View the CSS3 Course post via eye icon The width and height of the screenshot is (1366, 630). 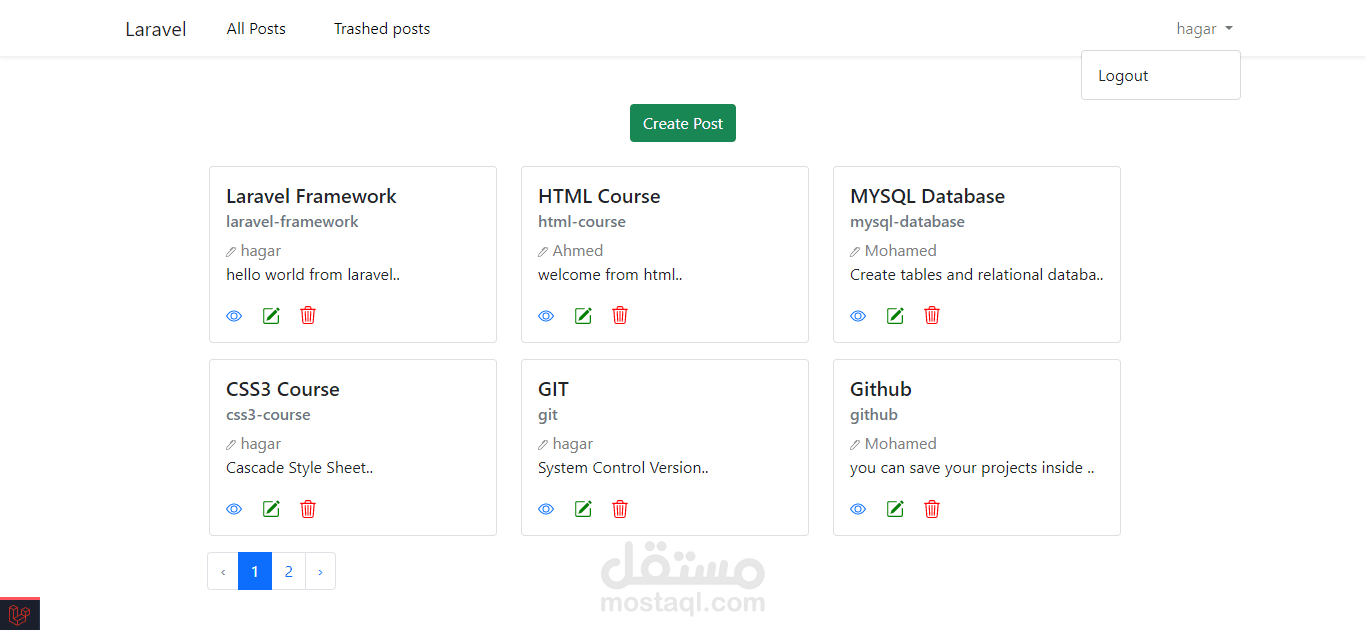(x=234, y=509)
